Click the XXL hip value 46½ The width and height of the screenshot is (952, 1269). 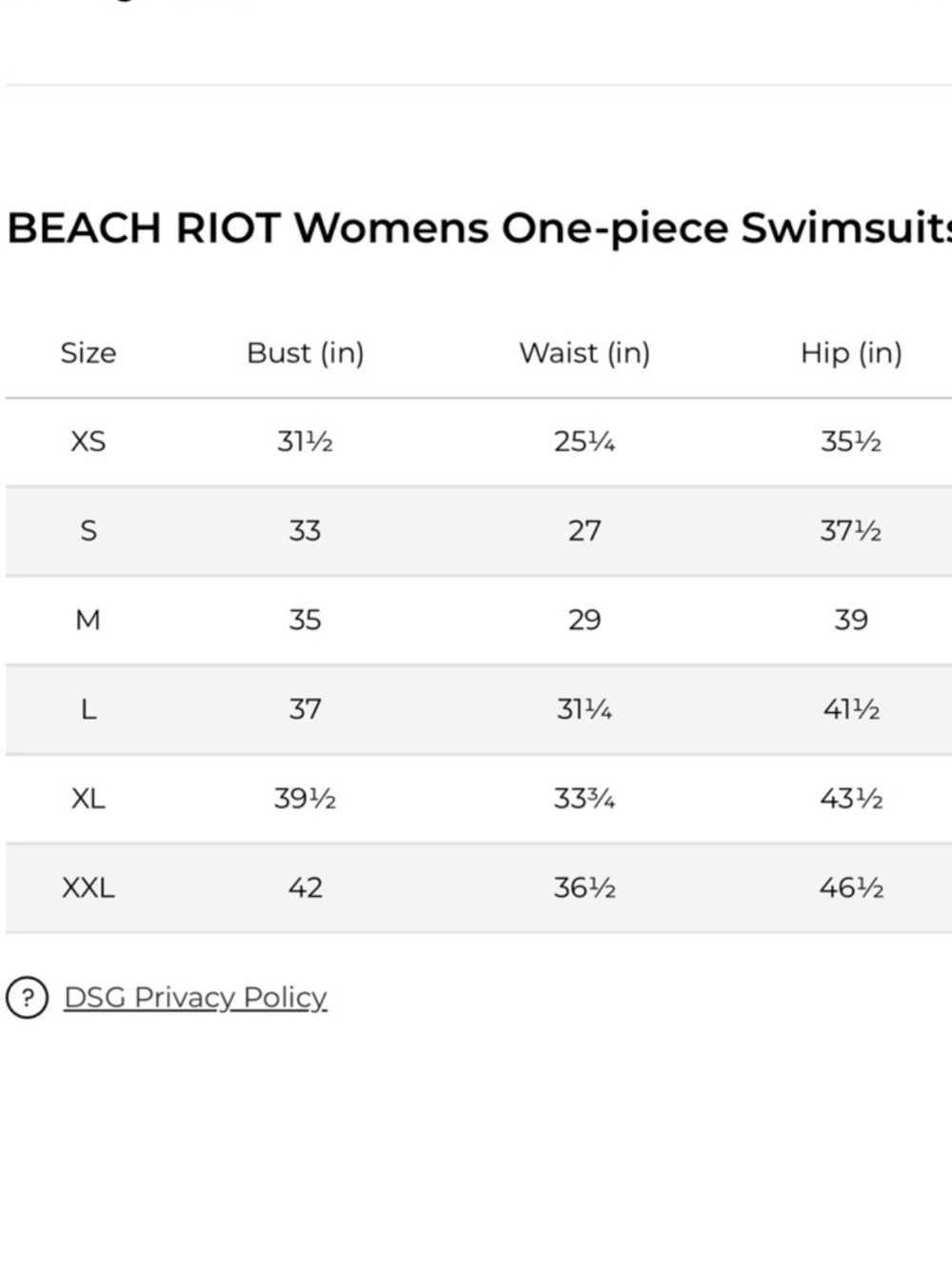click(851, 887)
